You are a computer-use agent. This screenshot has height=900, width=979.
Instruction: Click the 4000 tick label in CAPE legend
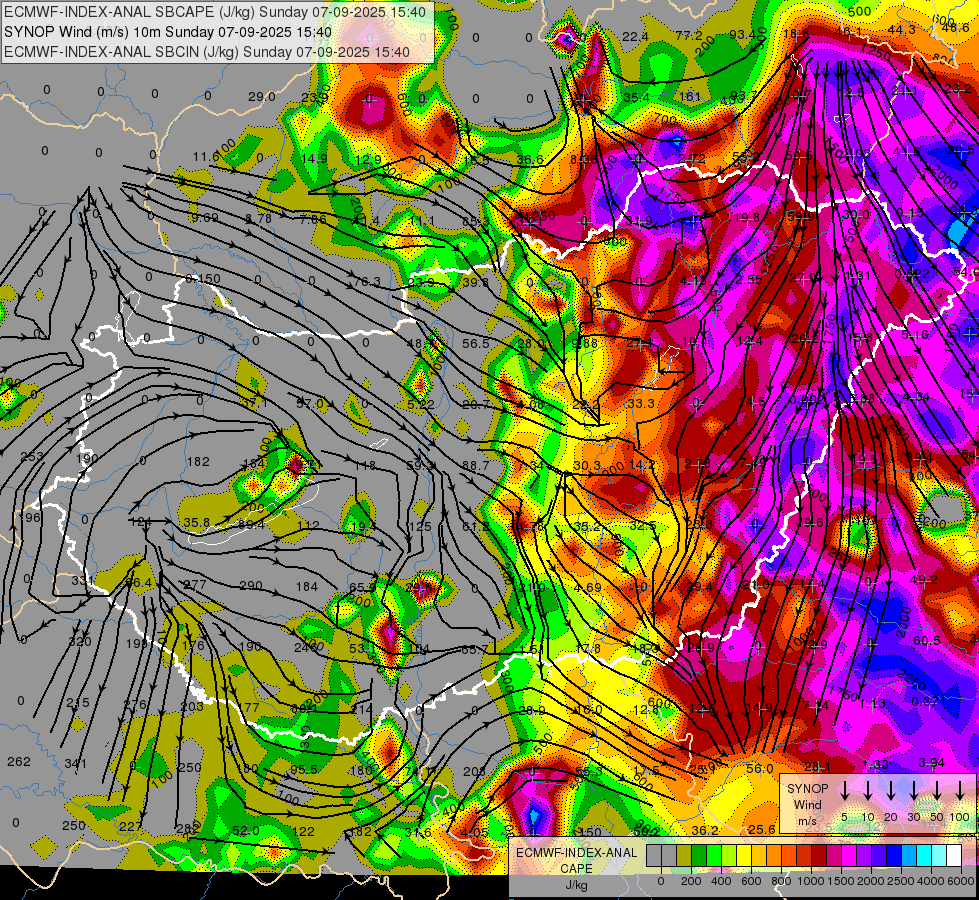931,881
